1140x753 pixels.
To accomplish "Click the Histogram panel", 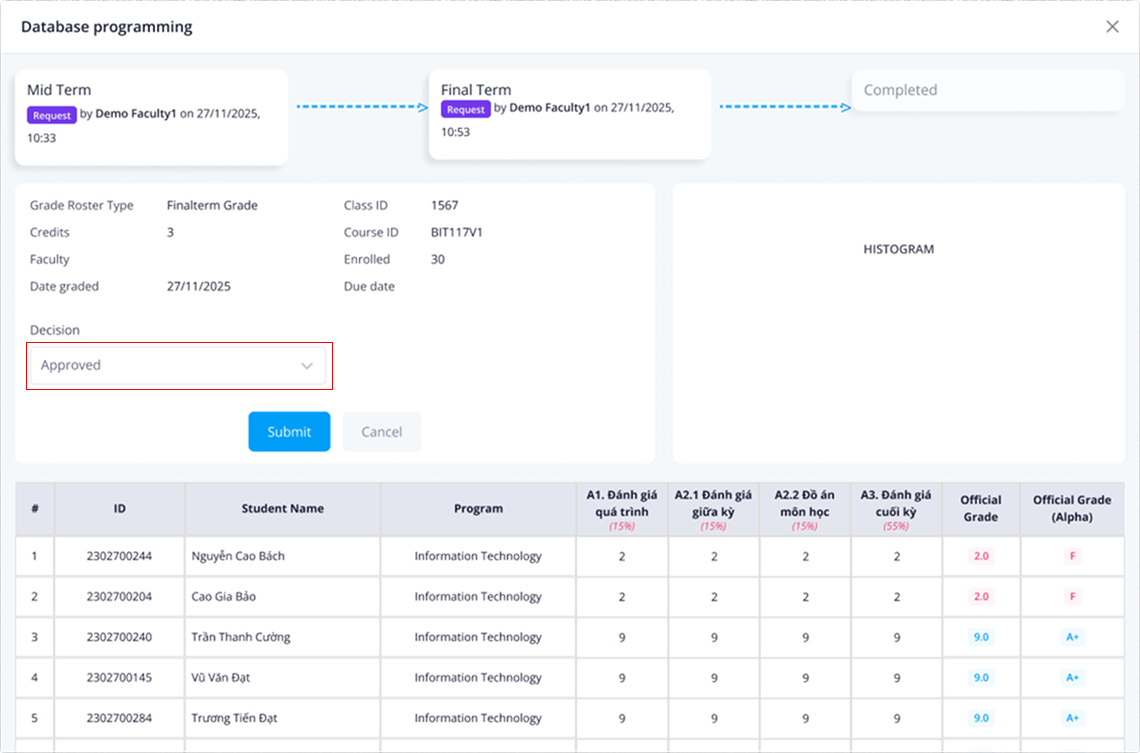I will point(898,322).
